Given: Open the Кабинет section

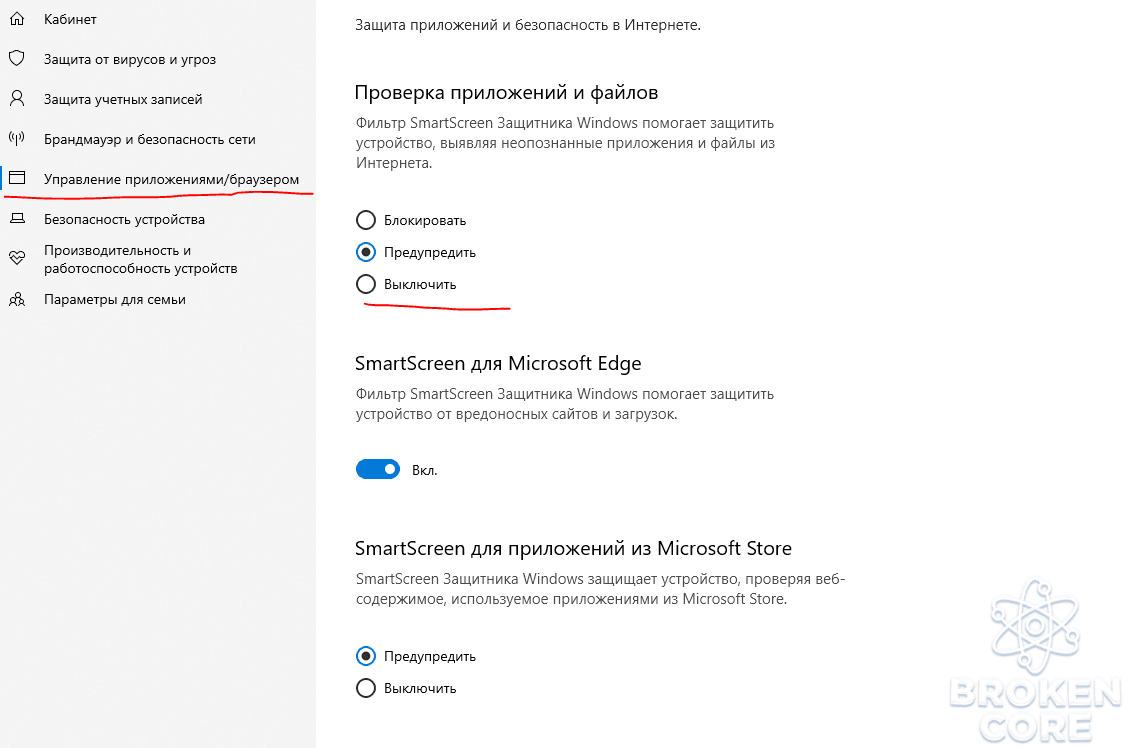Looking at the screenshot, I should pos(70,19).
